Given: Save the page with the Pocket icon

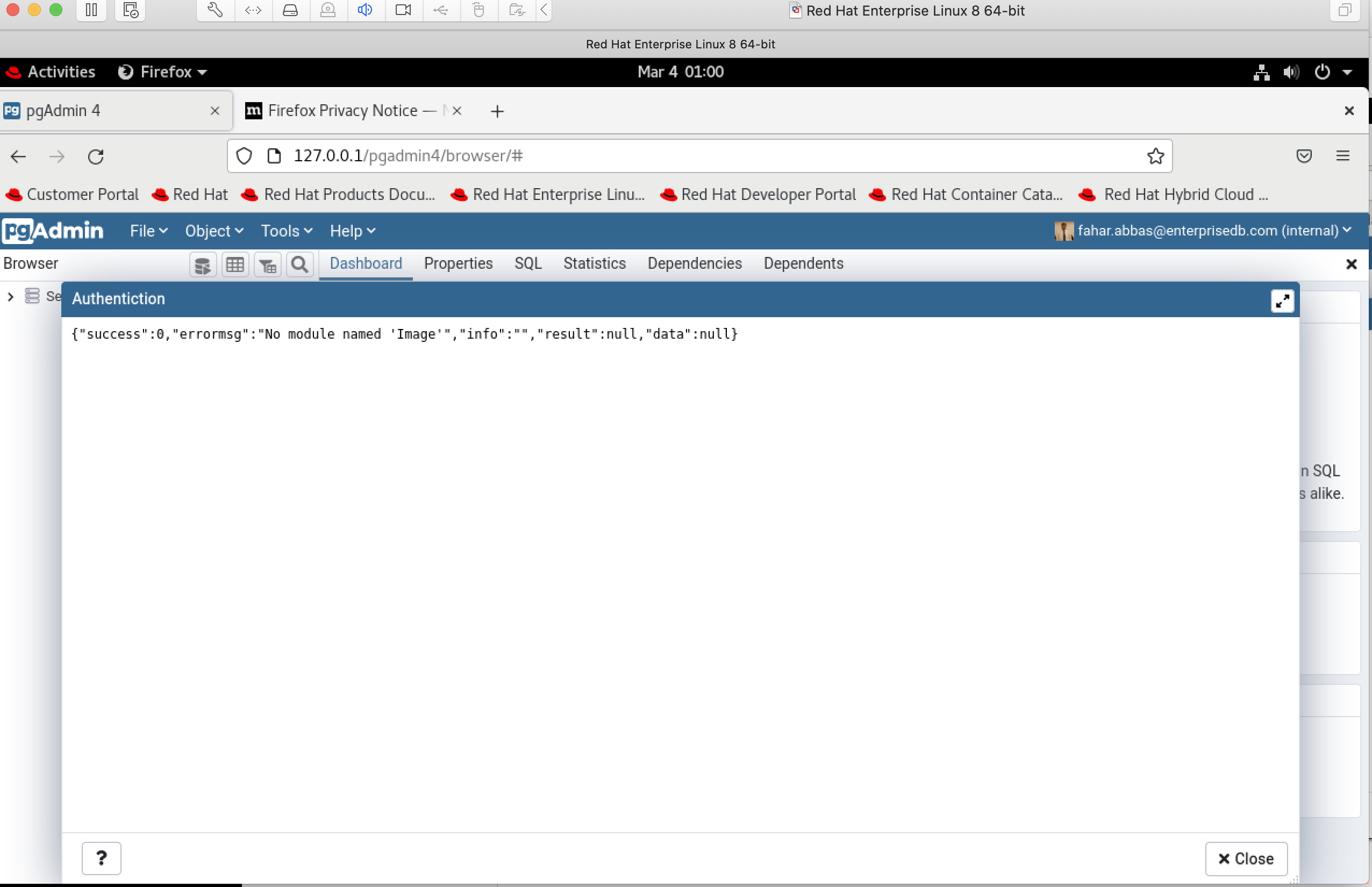Looking at the screenshot, I should point(1304,155).
